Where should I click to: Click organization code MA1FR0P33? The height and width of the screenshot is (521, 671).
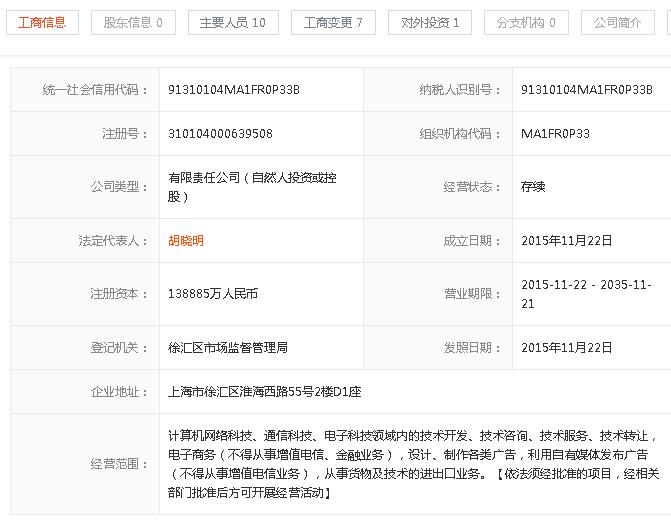pyautogui.click(x=555, y=133)
